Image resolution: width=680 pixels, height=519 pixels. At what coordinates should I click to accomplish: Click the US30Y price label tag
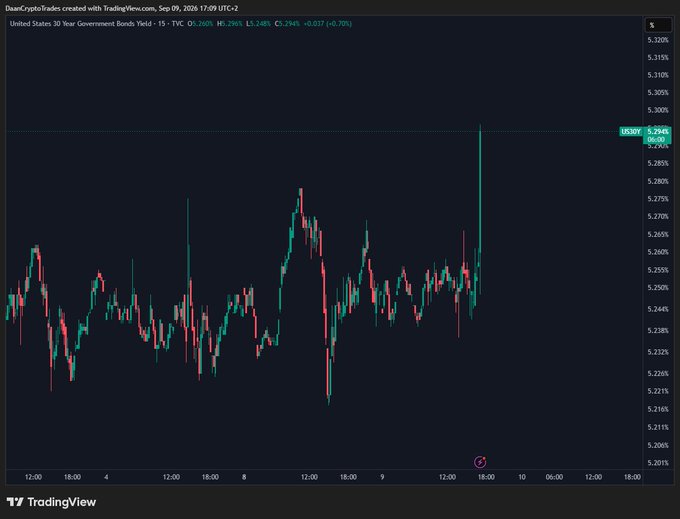click(x=631, y=132)
